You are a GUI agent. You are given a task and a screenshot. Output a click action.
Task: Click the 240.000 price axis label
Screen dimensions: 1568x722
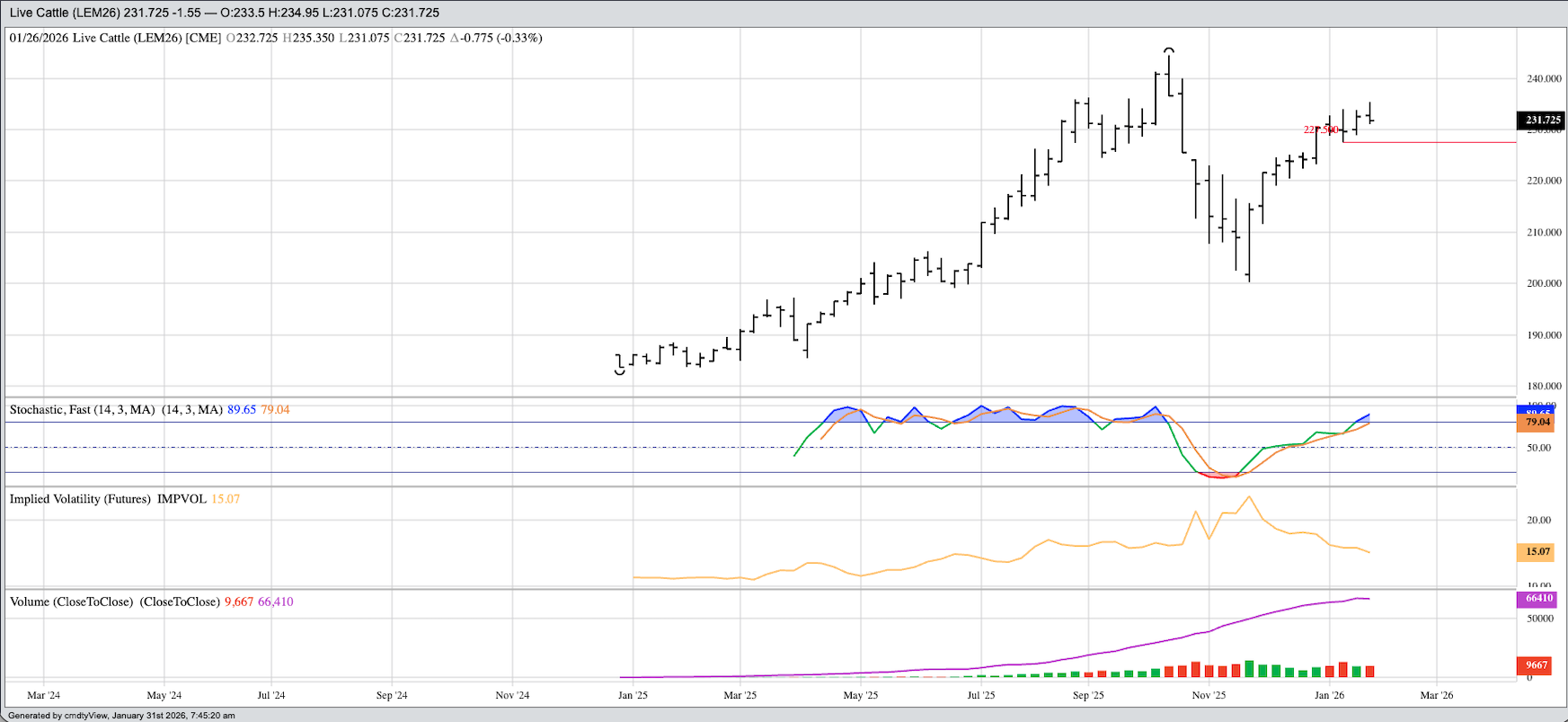click(x=1543, y=79)
